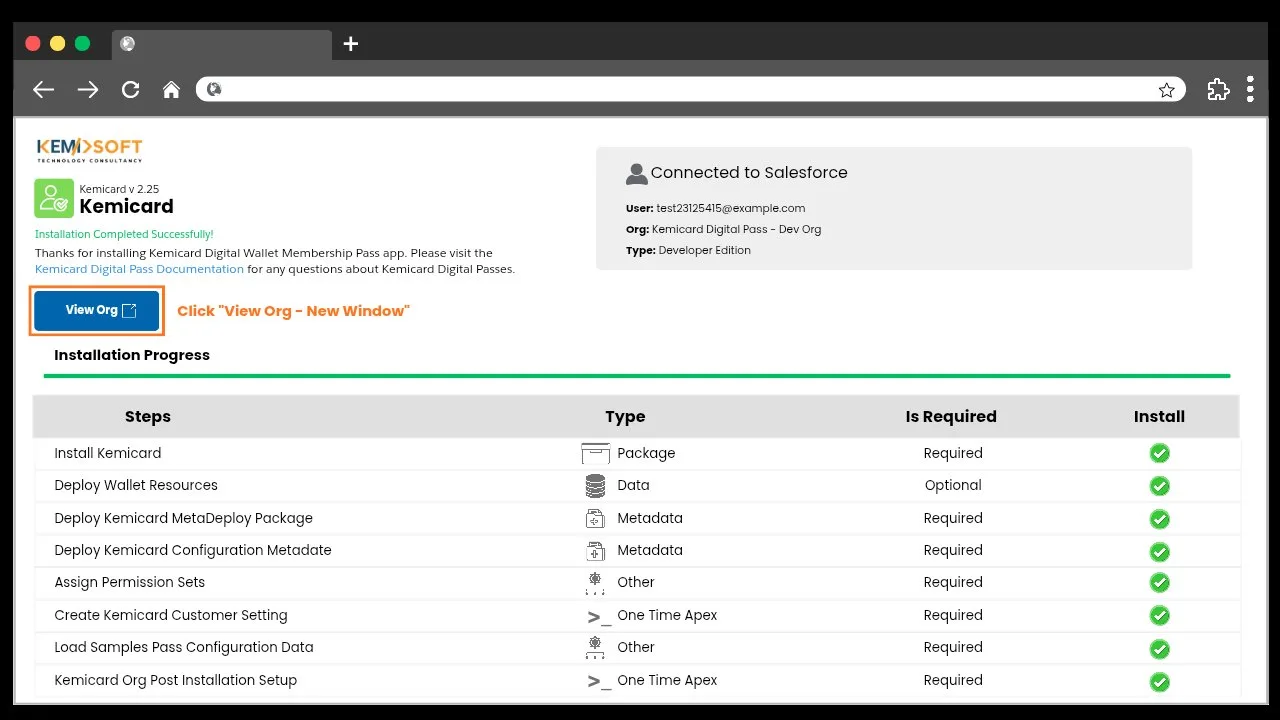Click Apex icon for Create Kemicard Customer Setting
1280x720 pixels.
click(599, 617)
